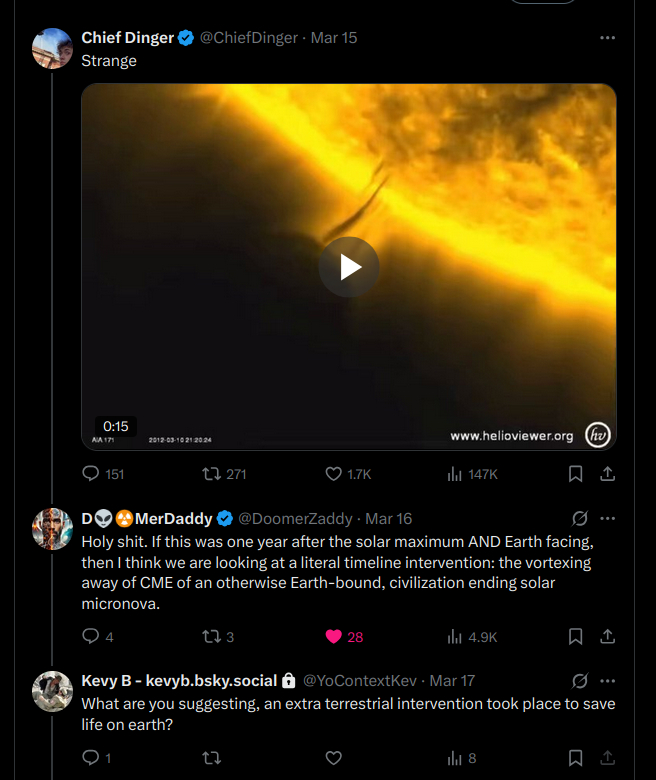
Task: Click Kevy B's profile avatar
Action: coord(52,691)
